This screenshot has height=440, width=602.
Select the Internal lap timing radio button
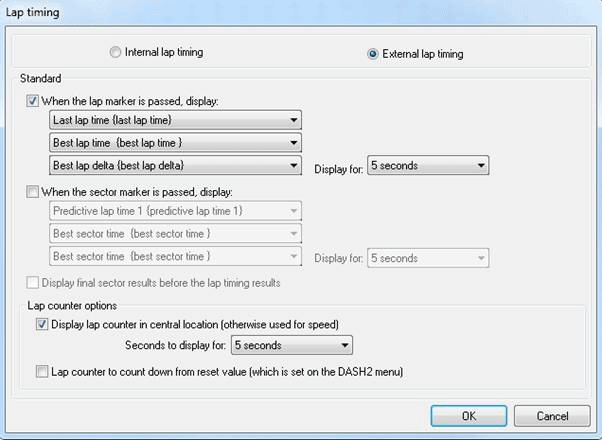(116, 52)
